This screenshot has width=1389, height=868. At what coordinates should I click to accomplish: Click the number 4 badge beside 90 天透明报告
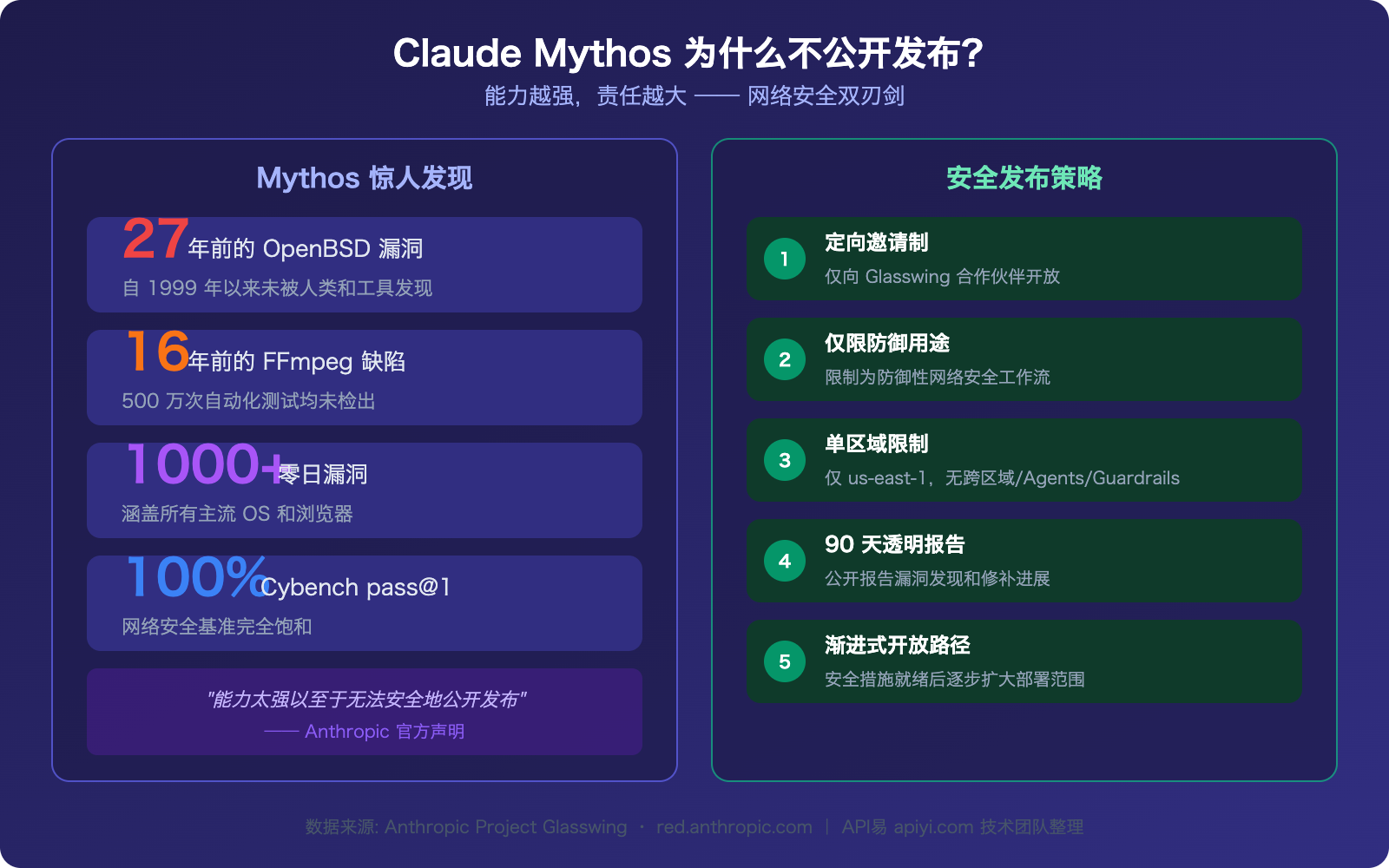tap(784, 561)
